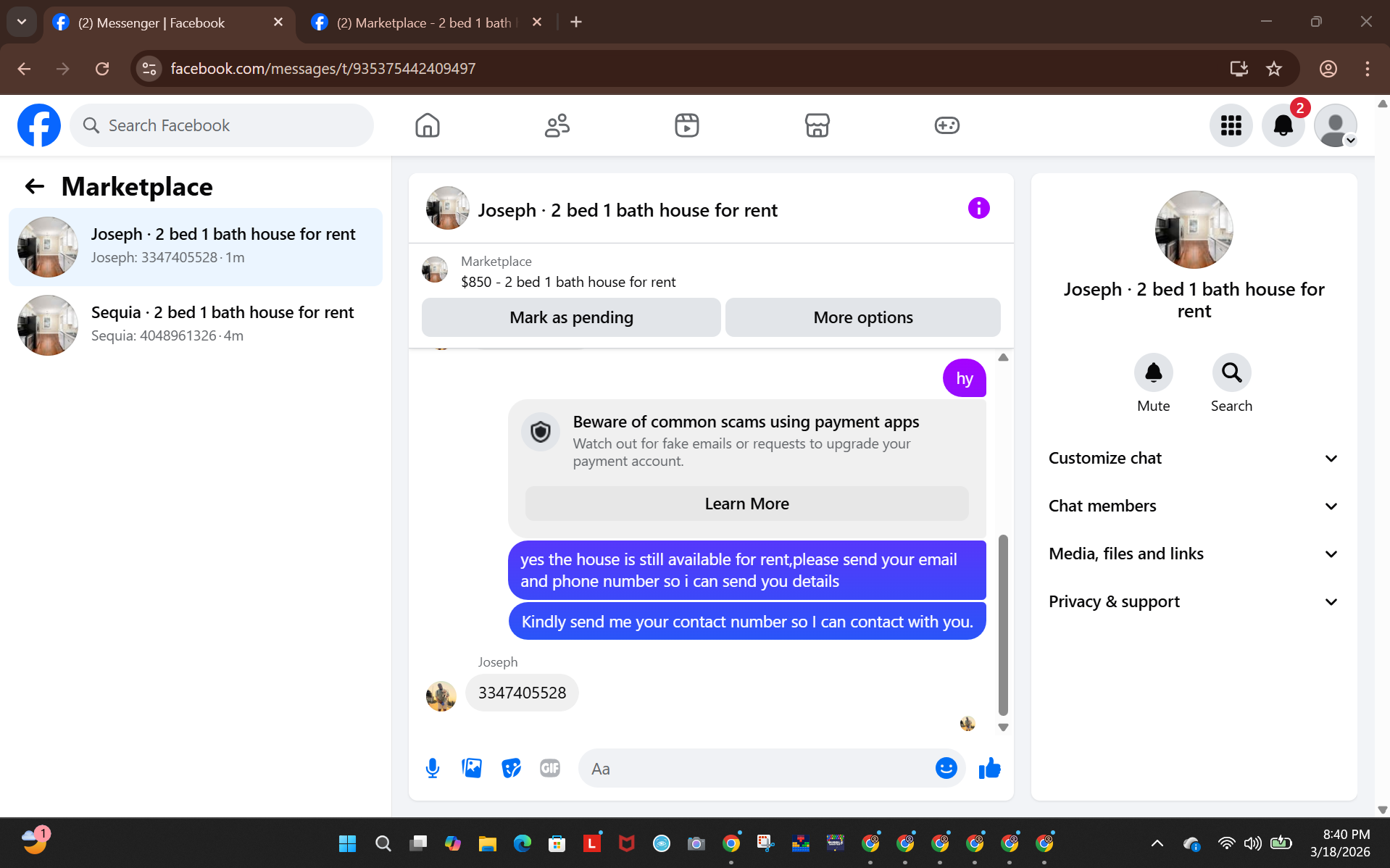This screenshot has height=868, width=1390.
Task: Open the Facebook logo home link
Action: click(x=39, y=125)
